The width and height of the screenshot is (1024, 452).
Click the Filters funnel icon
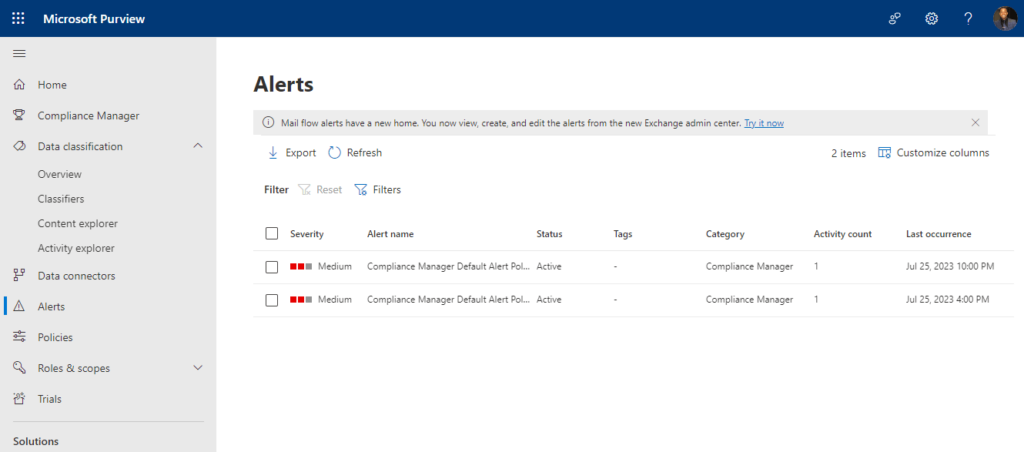point(360,190)
